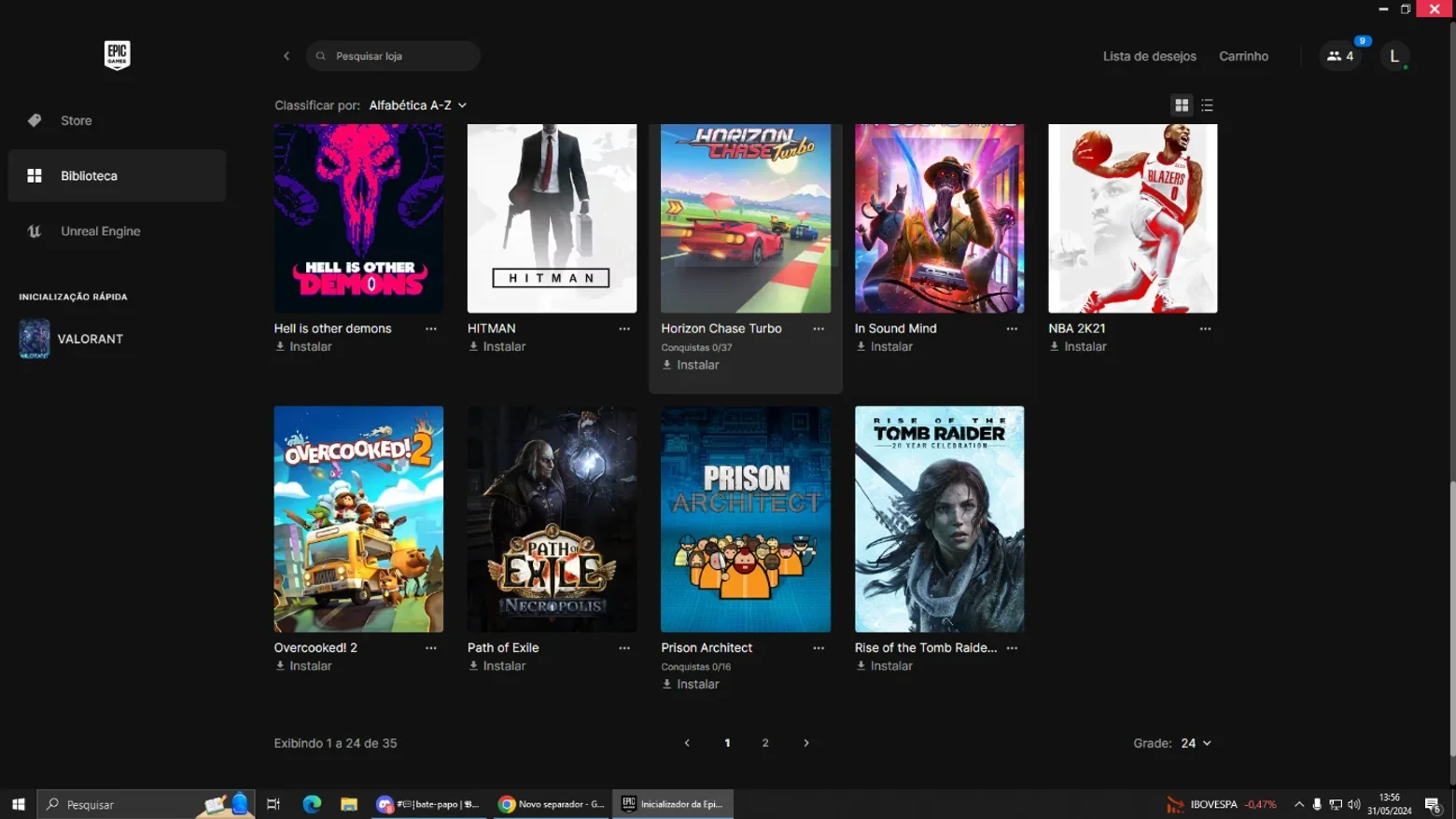This screenshot has height=819, width=1456.
Task: Switch to list view
Action: (1207, 105)
